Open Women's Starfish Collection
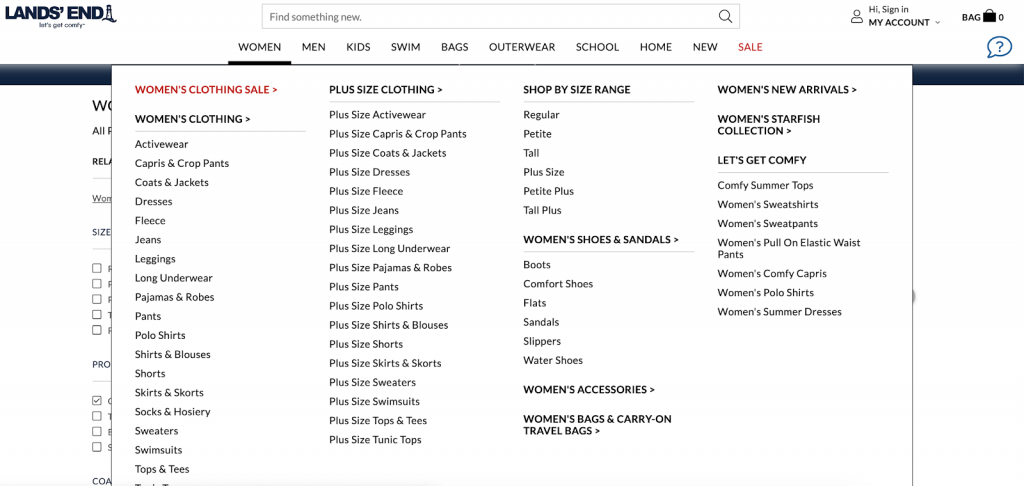The height and width of the screenshot is (486, 1024). click(x=769, y=125)
